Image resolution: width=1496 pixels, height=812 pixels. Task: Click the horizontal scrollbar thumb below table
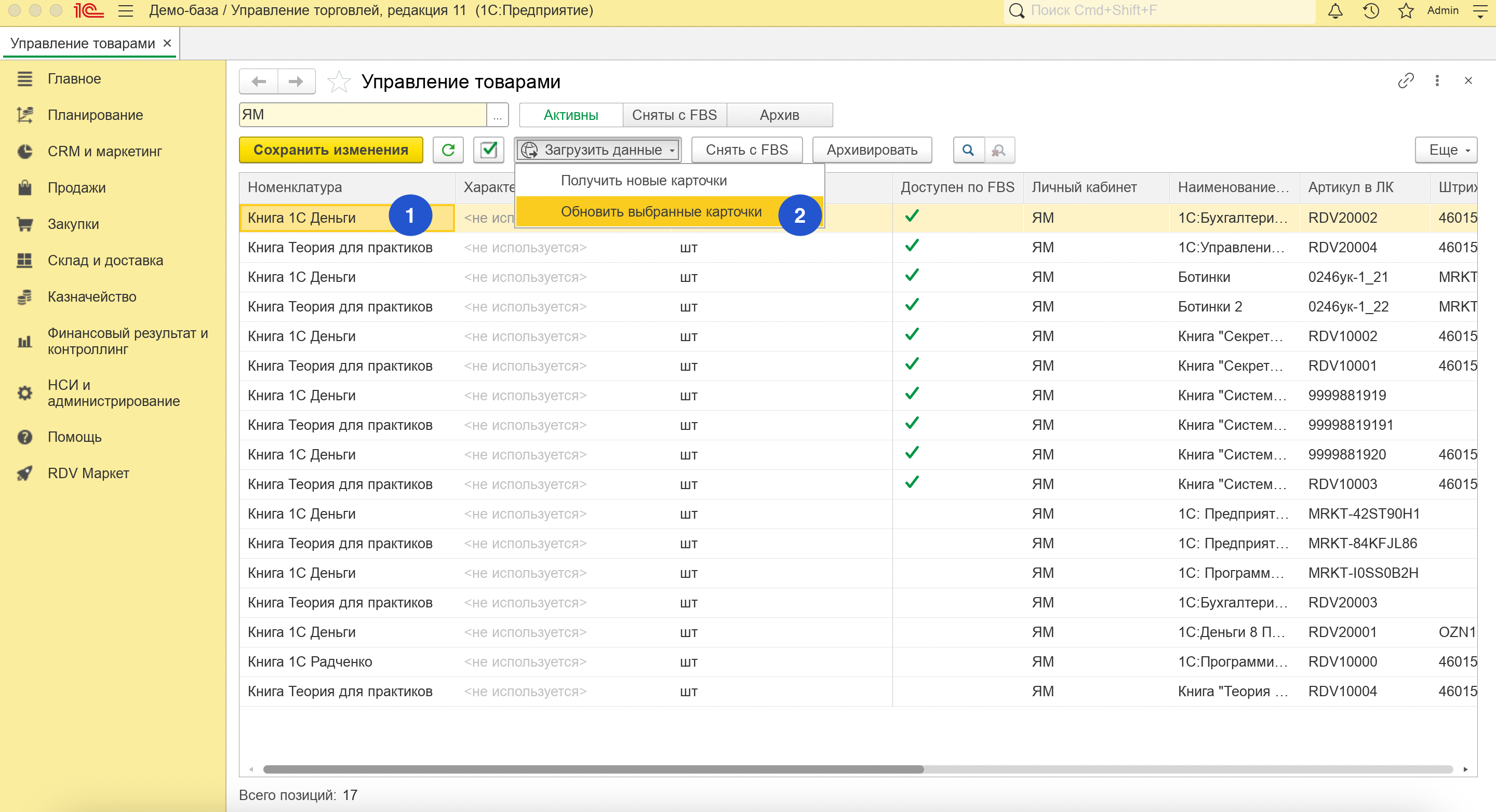[592, 769]
